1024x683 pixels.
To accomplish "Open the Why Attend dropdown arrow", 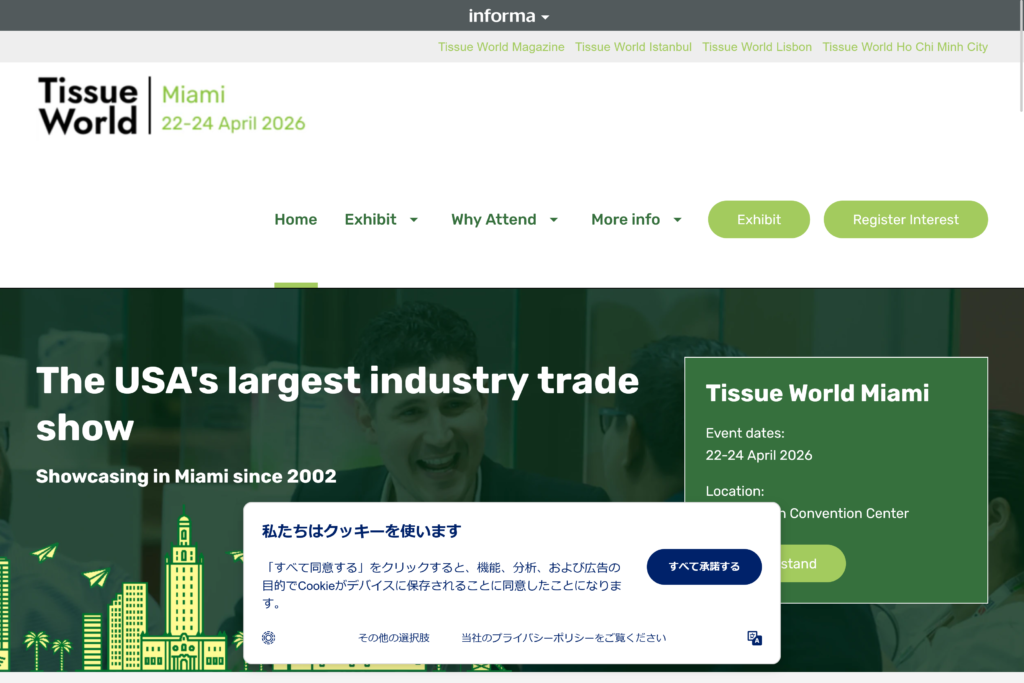I will [x=554, y=220].
